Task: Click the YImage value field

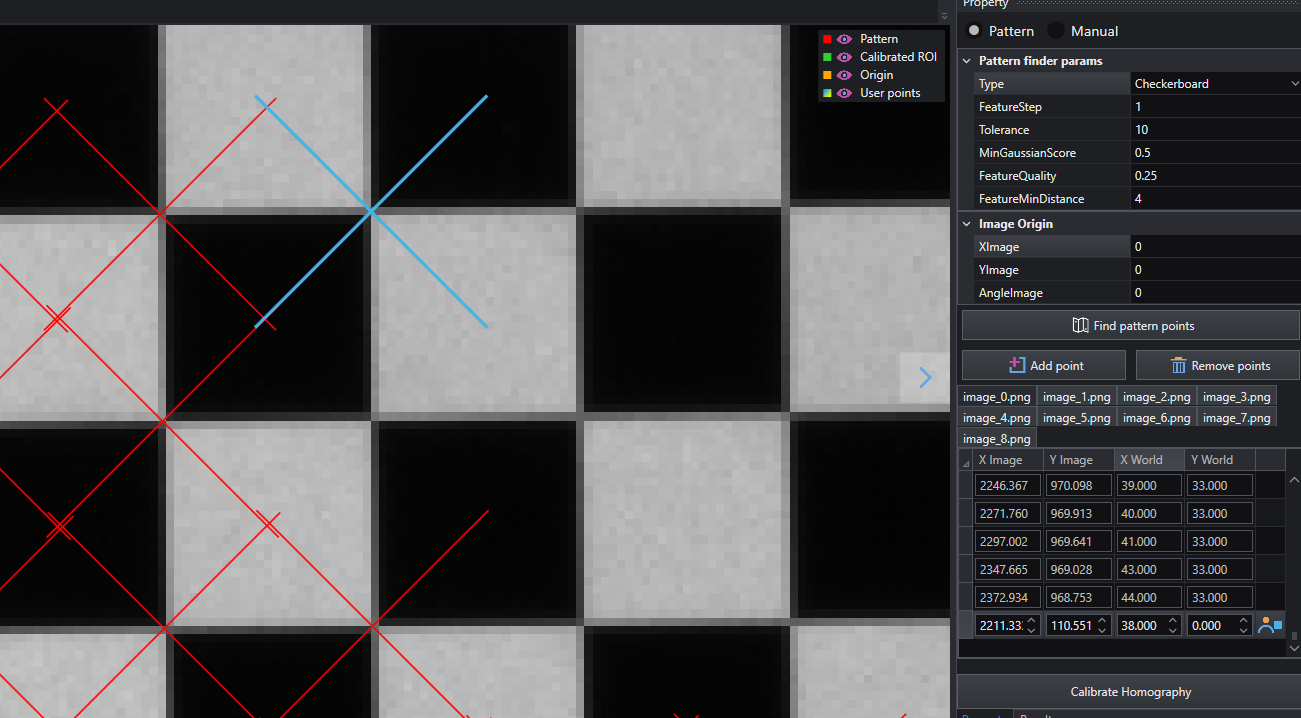Action: [1216, 270]
